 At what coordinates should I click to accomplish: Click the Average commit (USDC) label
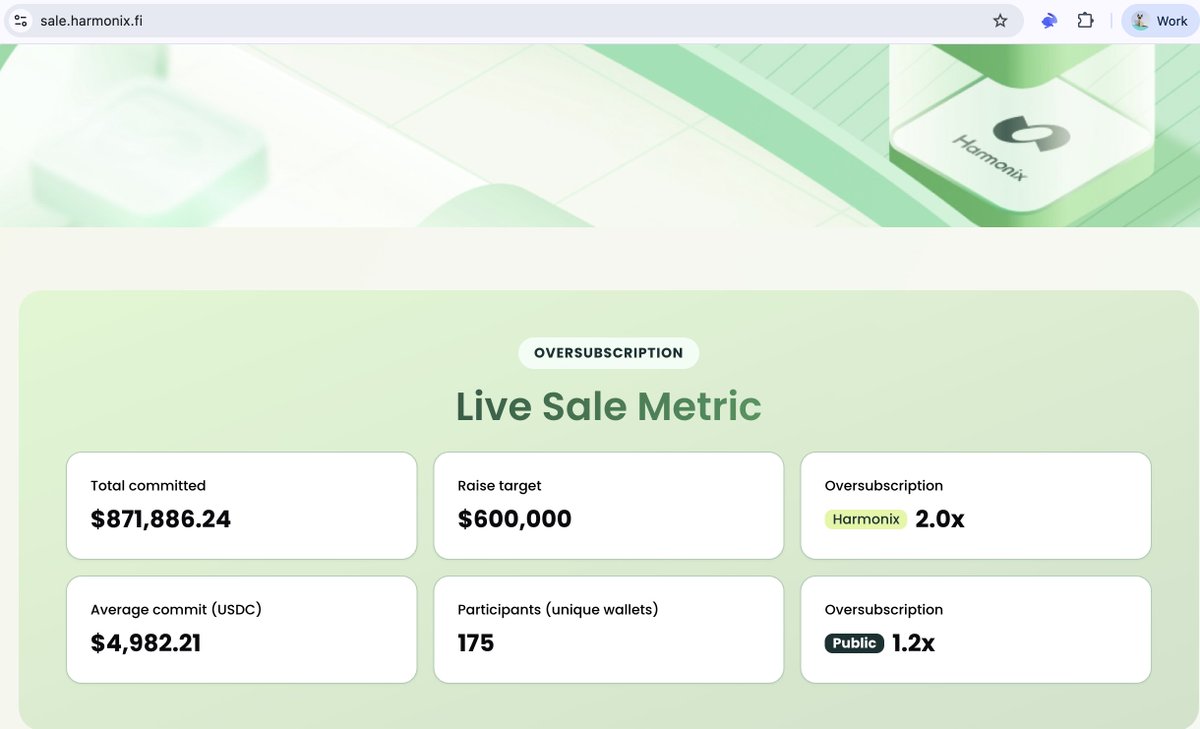click(x=176, y=610)
